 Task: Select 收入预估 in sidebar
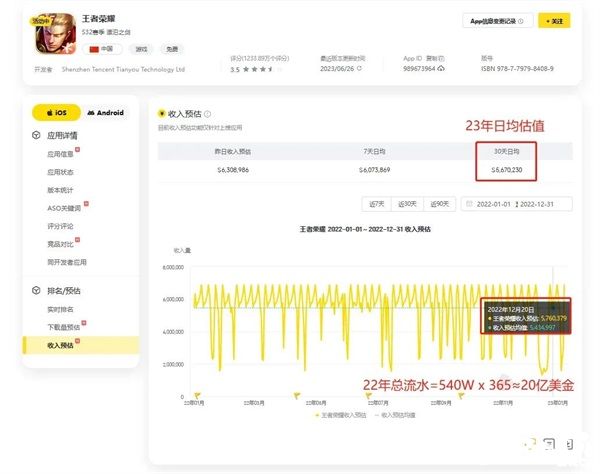81,345
